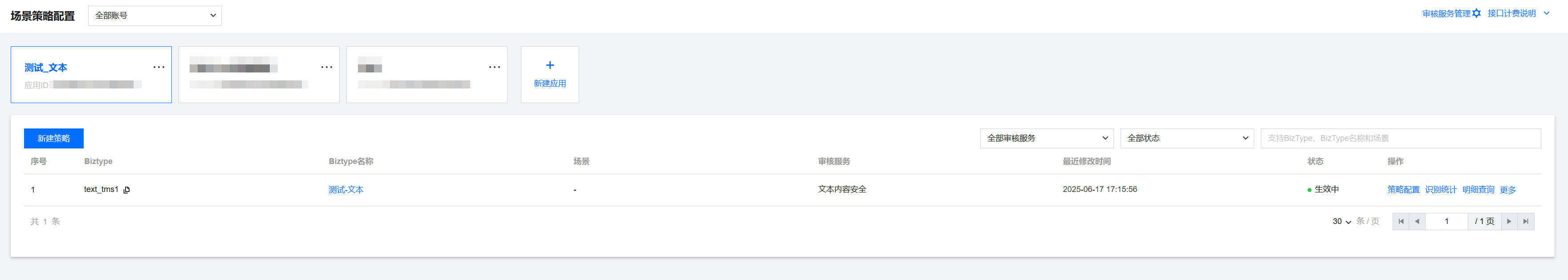Image resolution: width=1568 pixels, height=280 pixels.
Task: Change the 30 items per page selector
Action: 1341,221
